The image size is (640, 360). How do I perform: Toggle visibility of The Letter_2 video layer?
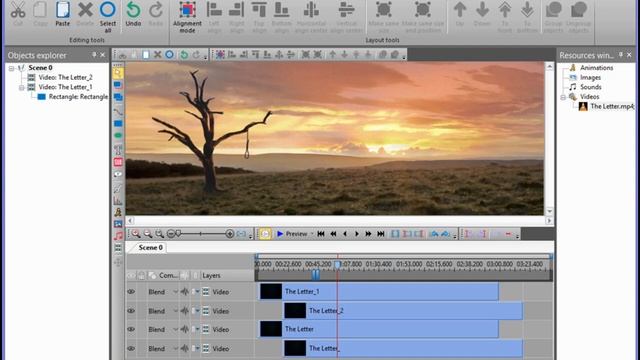tap(131, 311)
